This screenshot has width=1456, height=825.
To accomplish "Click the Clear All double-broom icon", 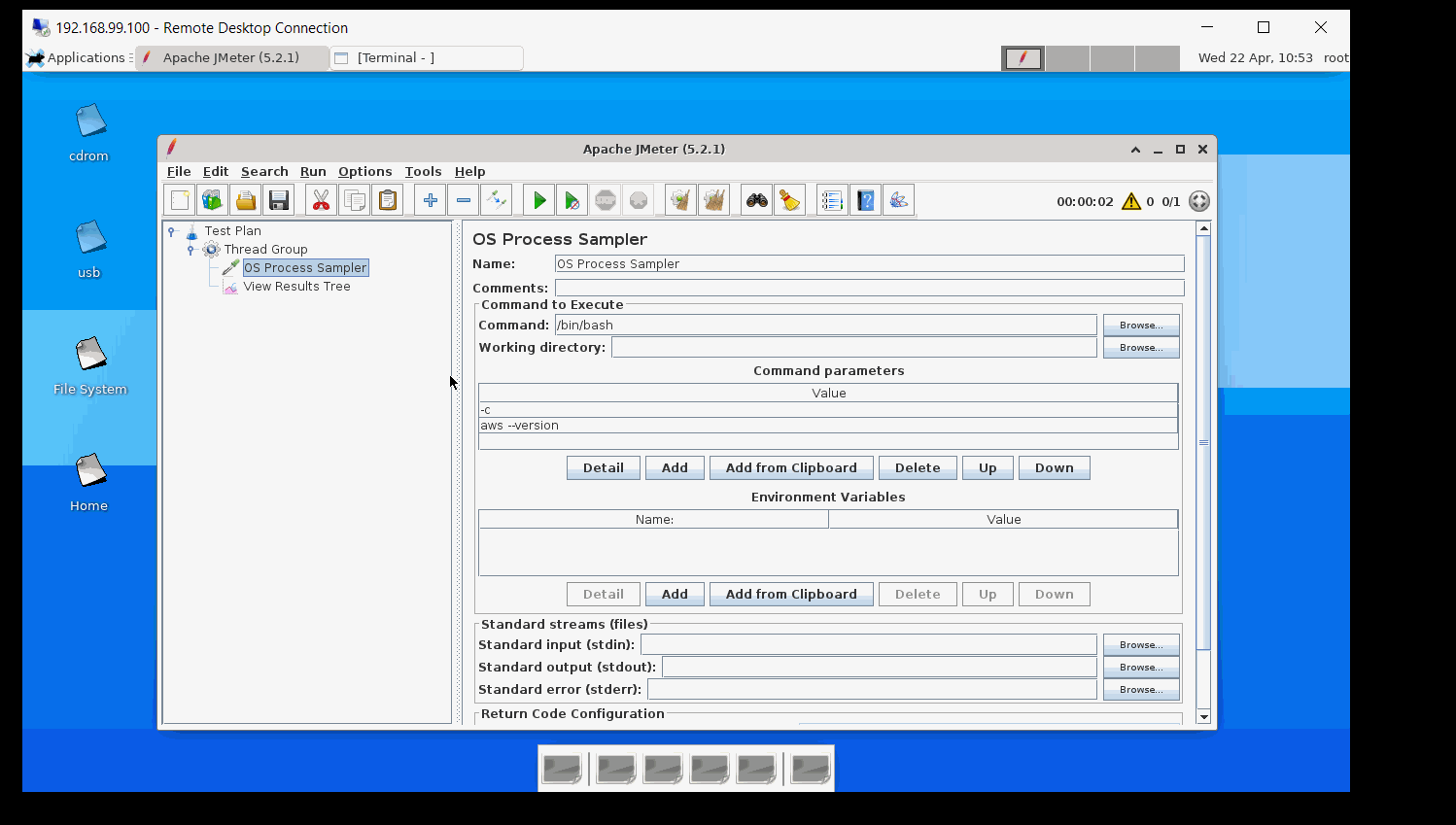I will [x=713, y=200].
